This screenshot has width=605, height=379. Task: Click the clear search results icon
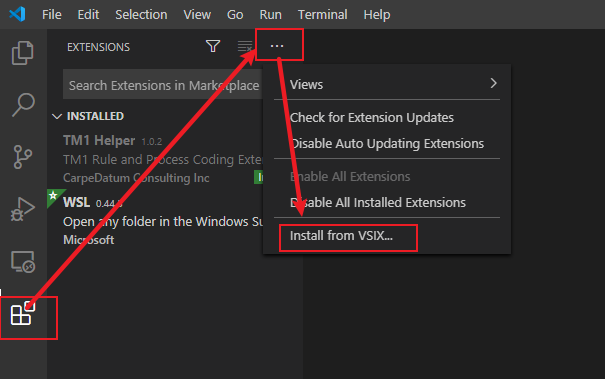(245, 47)
